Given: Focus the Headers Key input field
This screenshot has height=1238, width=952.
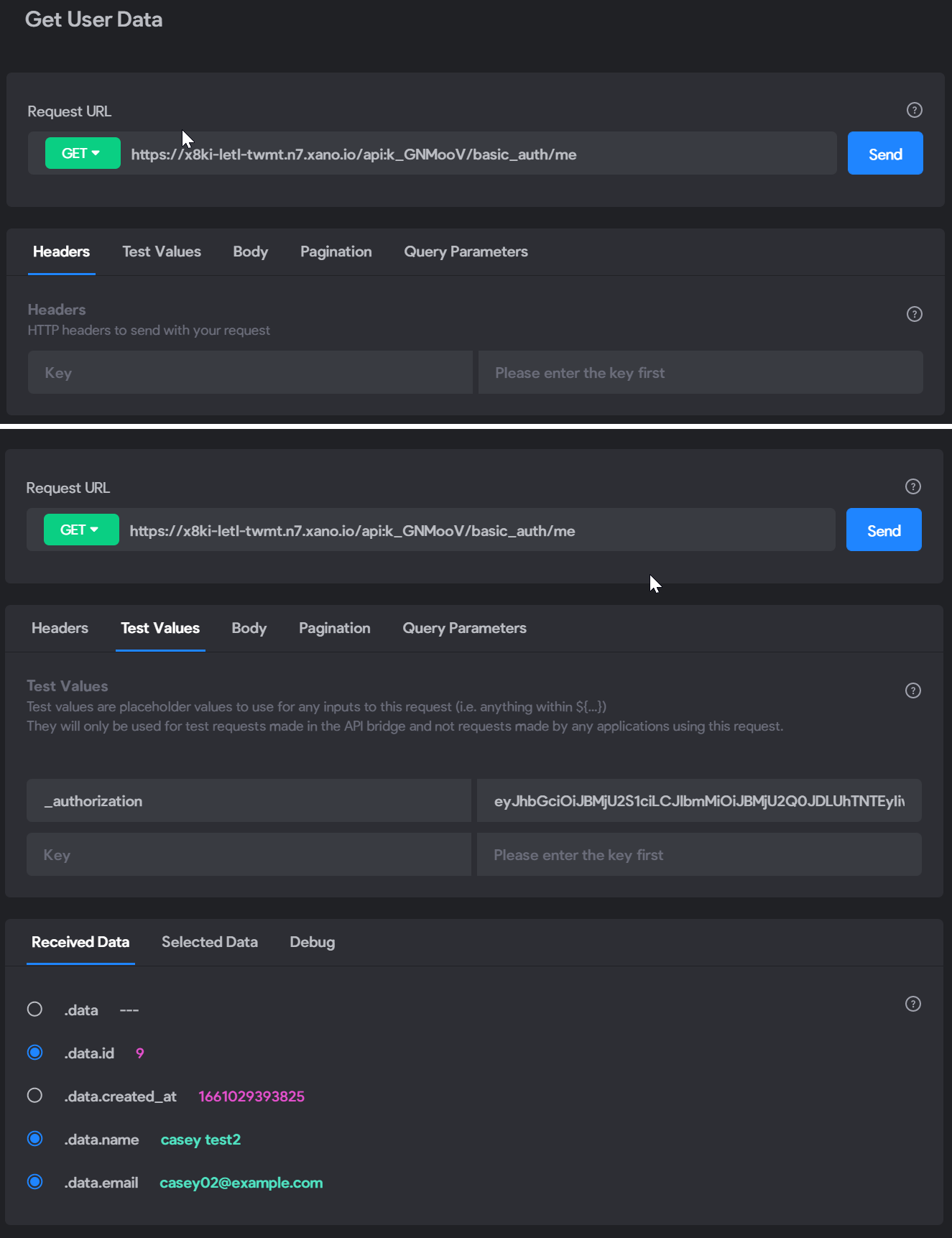Looking at the screenshot, I should 250,372.
